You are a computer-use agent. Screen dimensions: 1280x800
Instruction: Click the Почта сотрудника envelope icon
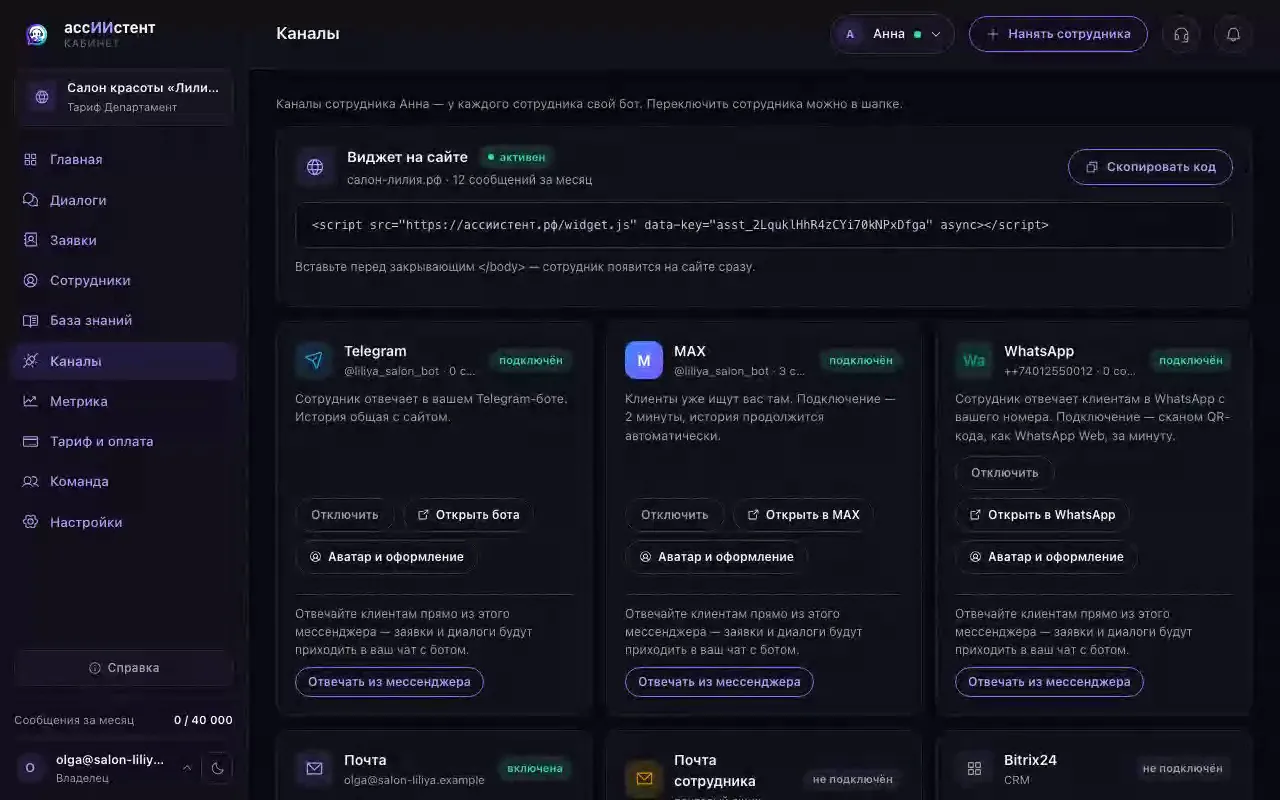click(644, 778)
